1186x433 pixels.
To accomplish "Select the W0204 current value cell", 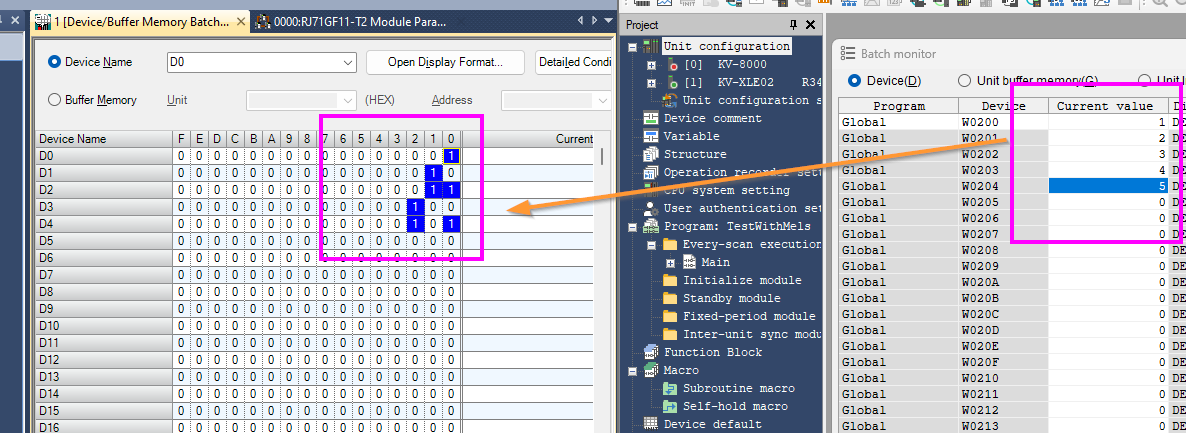I will click(x=1108, y=185).
